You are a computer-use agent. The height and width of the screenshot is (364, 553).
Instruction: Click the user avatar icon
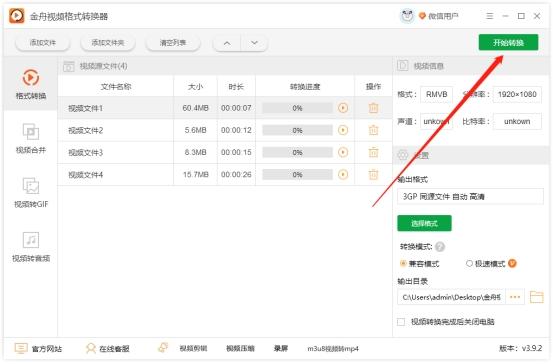click(407, 16)
